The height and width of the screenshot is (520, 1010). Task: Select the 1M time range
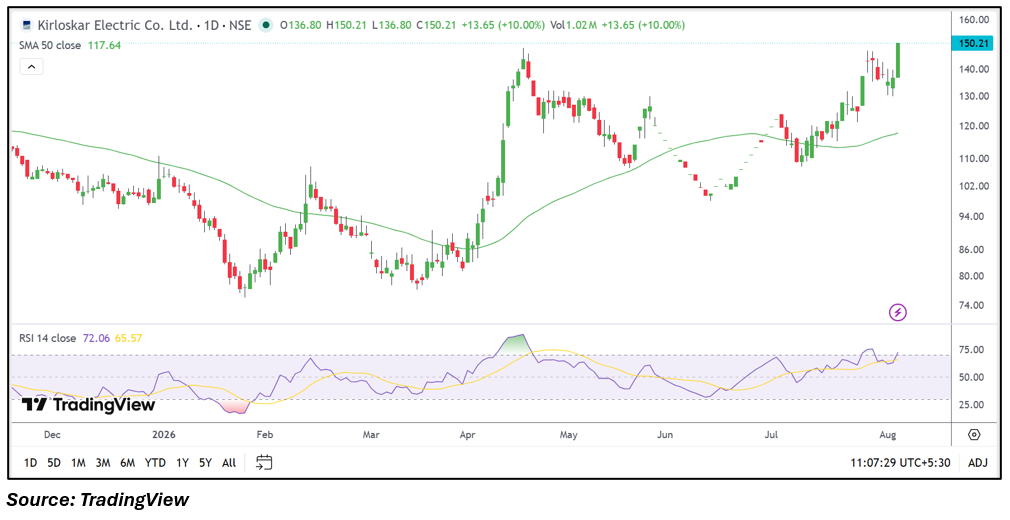pos(78,463)
